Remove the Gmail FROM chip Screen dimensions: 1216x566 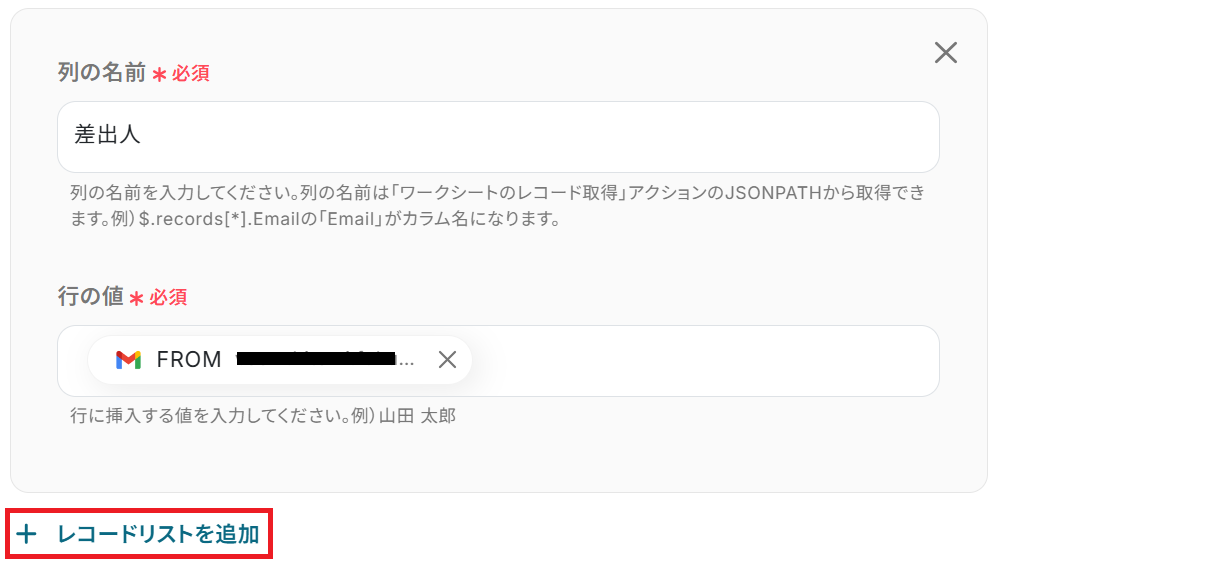click(x=447, y=360)
